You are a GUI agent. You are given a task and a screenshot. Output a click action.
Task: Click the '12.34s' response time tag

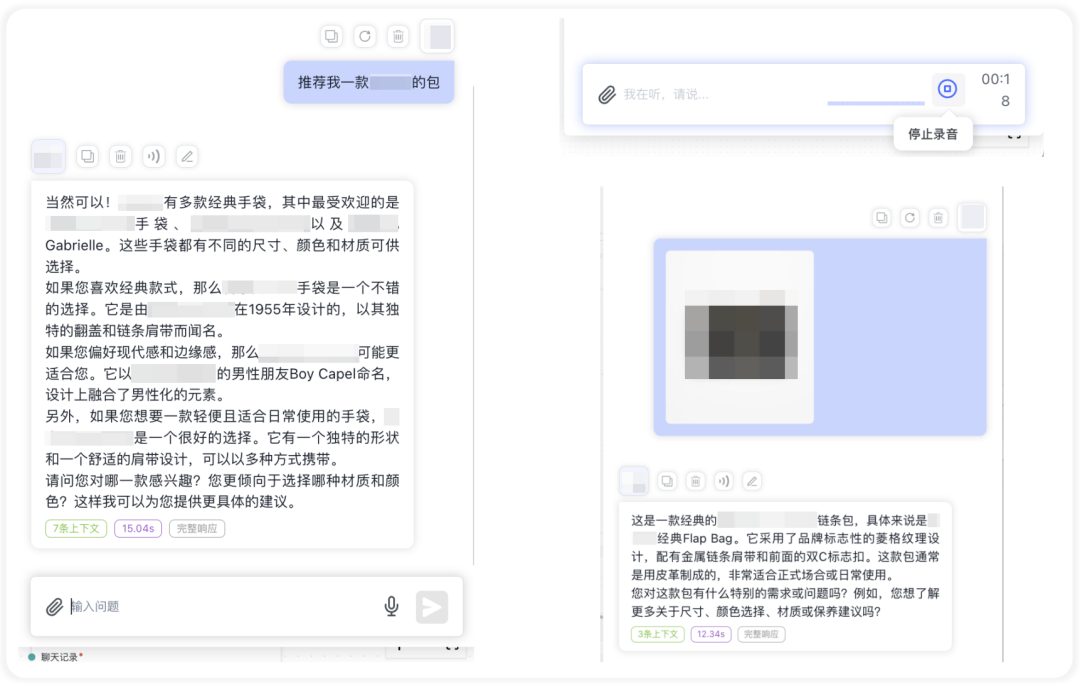pyautogui.click(x=711, y=634)
